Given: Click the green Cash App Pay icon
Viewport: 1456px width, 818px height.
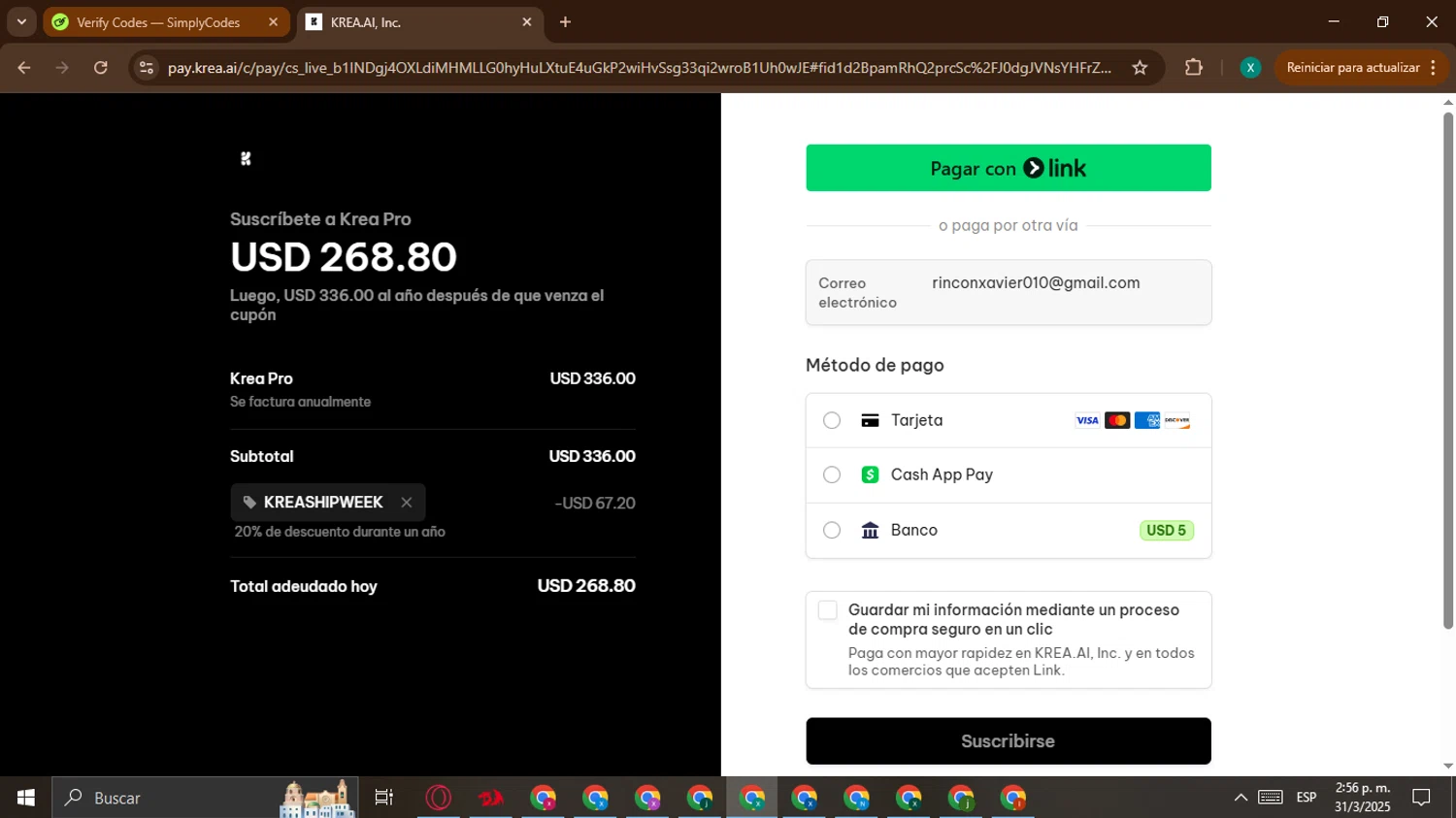Looking at the screenshot, I should click(x=871, y=474).
